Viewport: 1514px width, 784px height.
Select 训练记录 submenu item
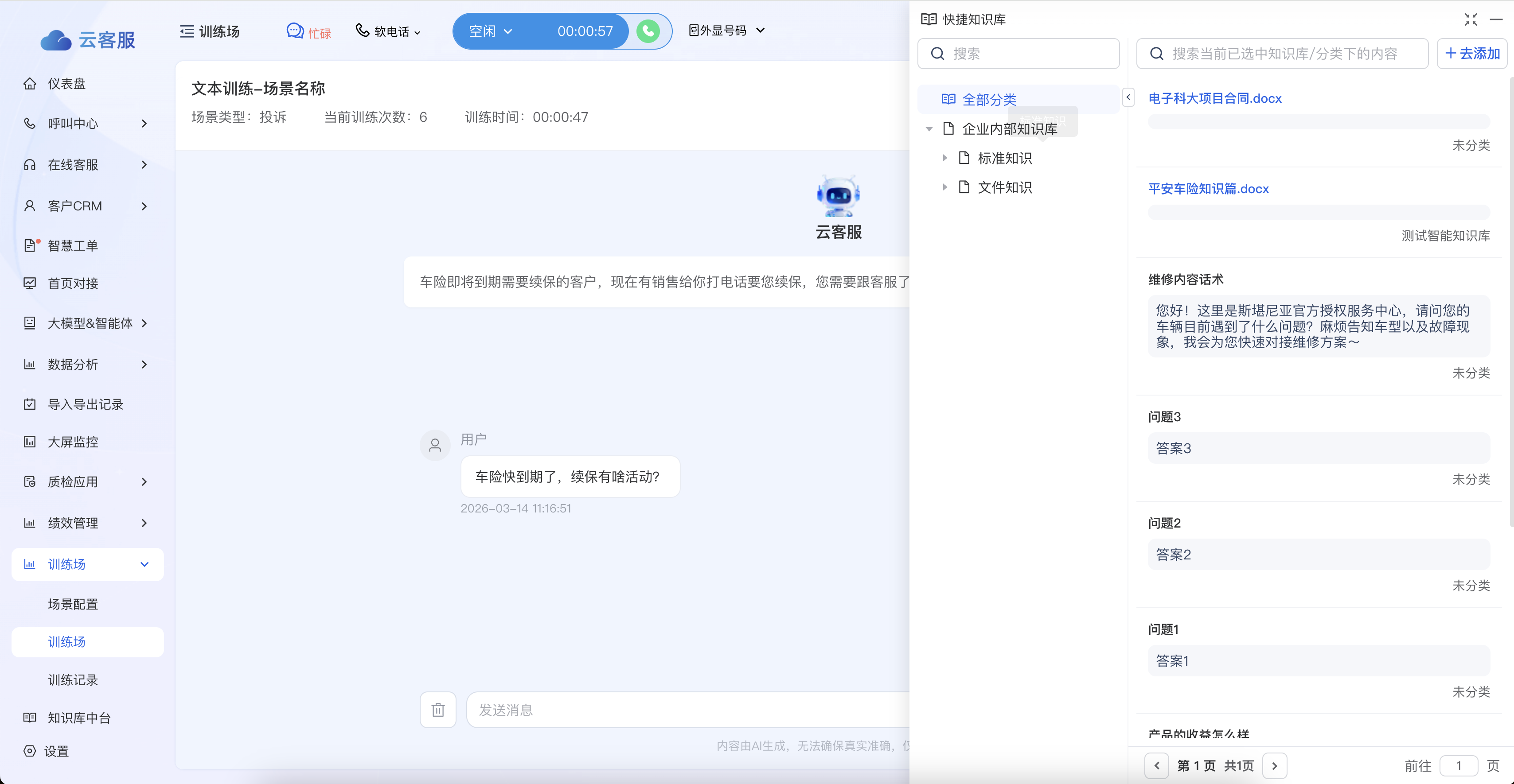[x=73, y=679]
